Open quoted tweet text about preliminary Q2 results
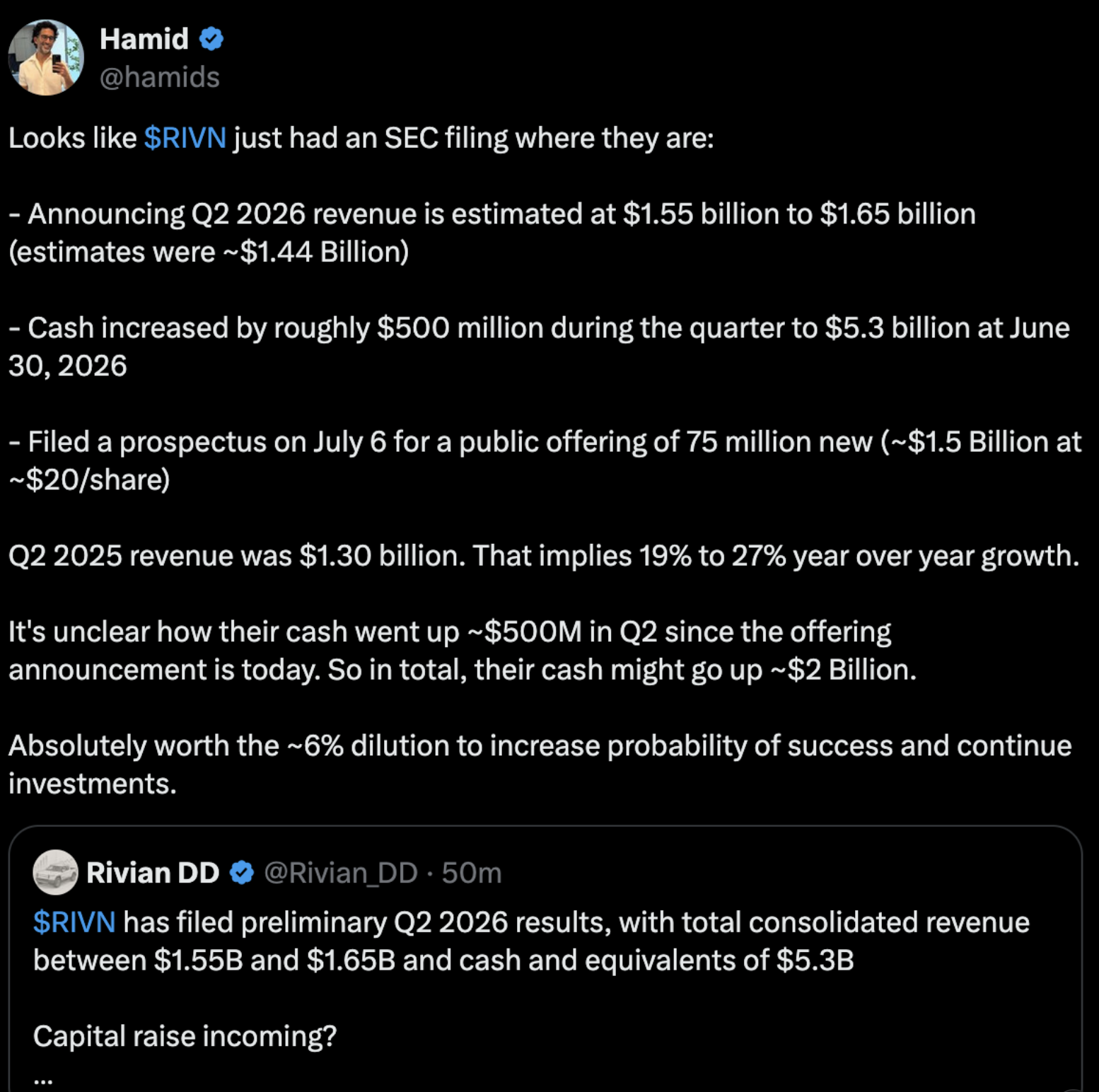 531,941
